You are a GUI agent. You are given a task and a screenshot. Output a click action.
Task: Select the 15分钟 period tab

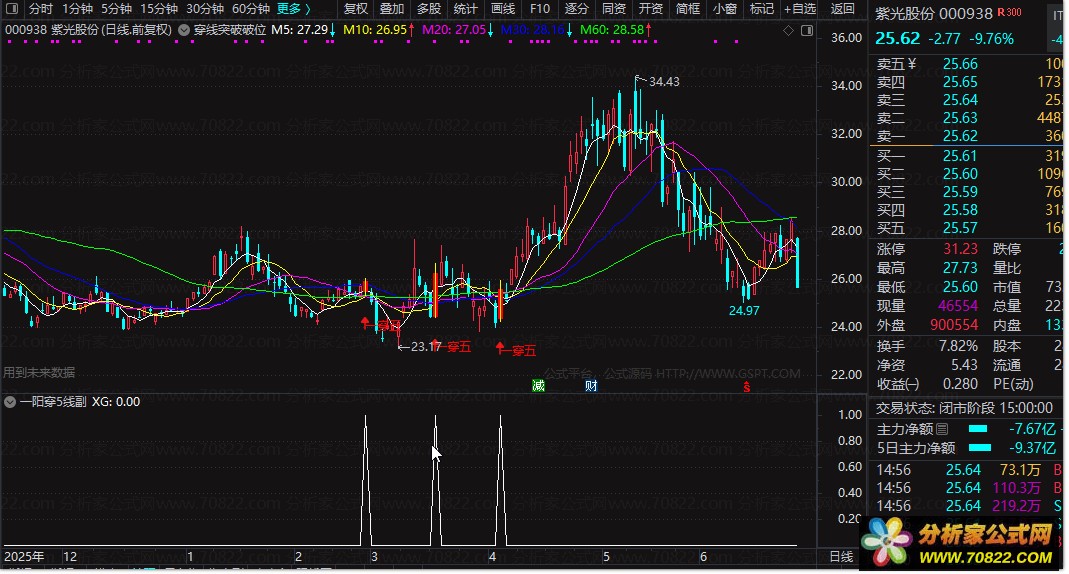point(159,9)
